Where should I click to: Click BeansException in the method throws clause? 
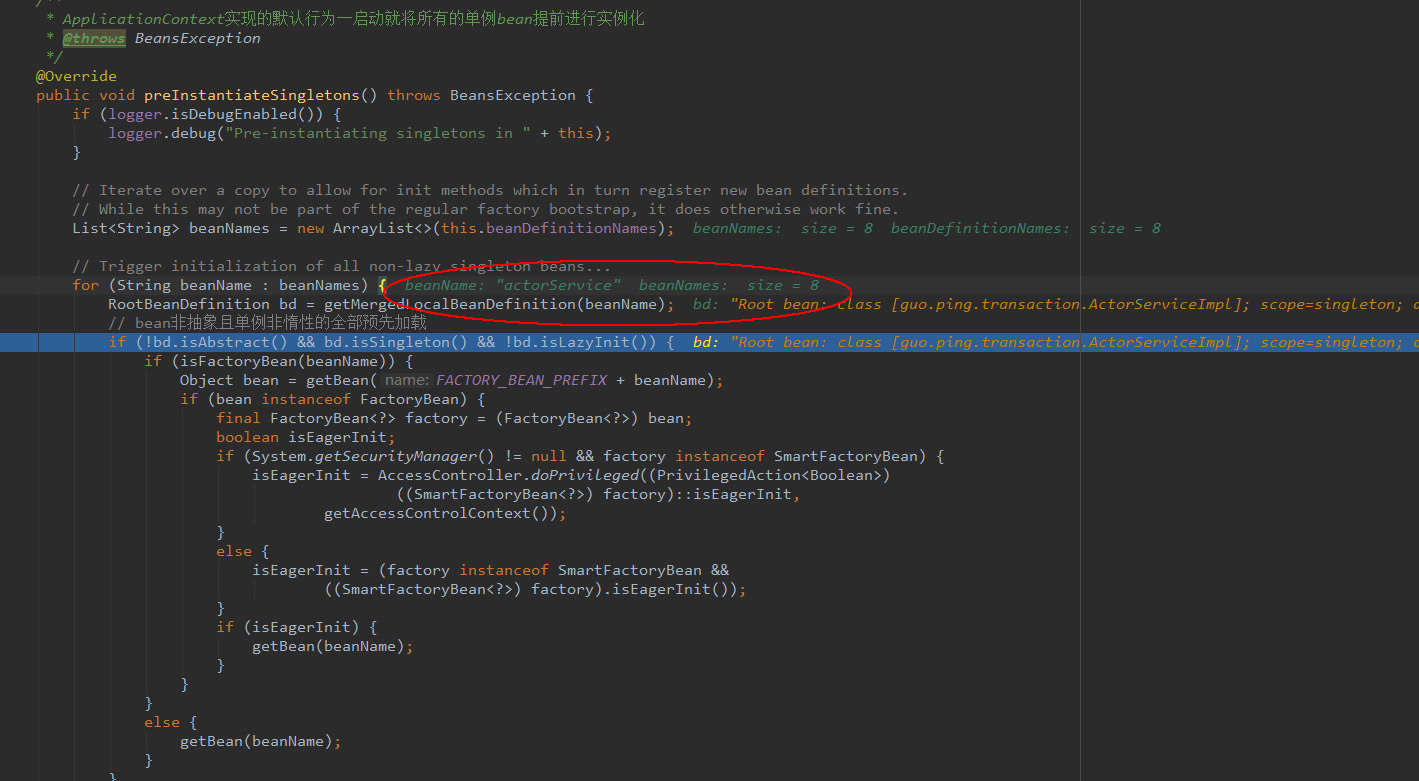click(x=512, y=95)
